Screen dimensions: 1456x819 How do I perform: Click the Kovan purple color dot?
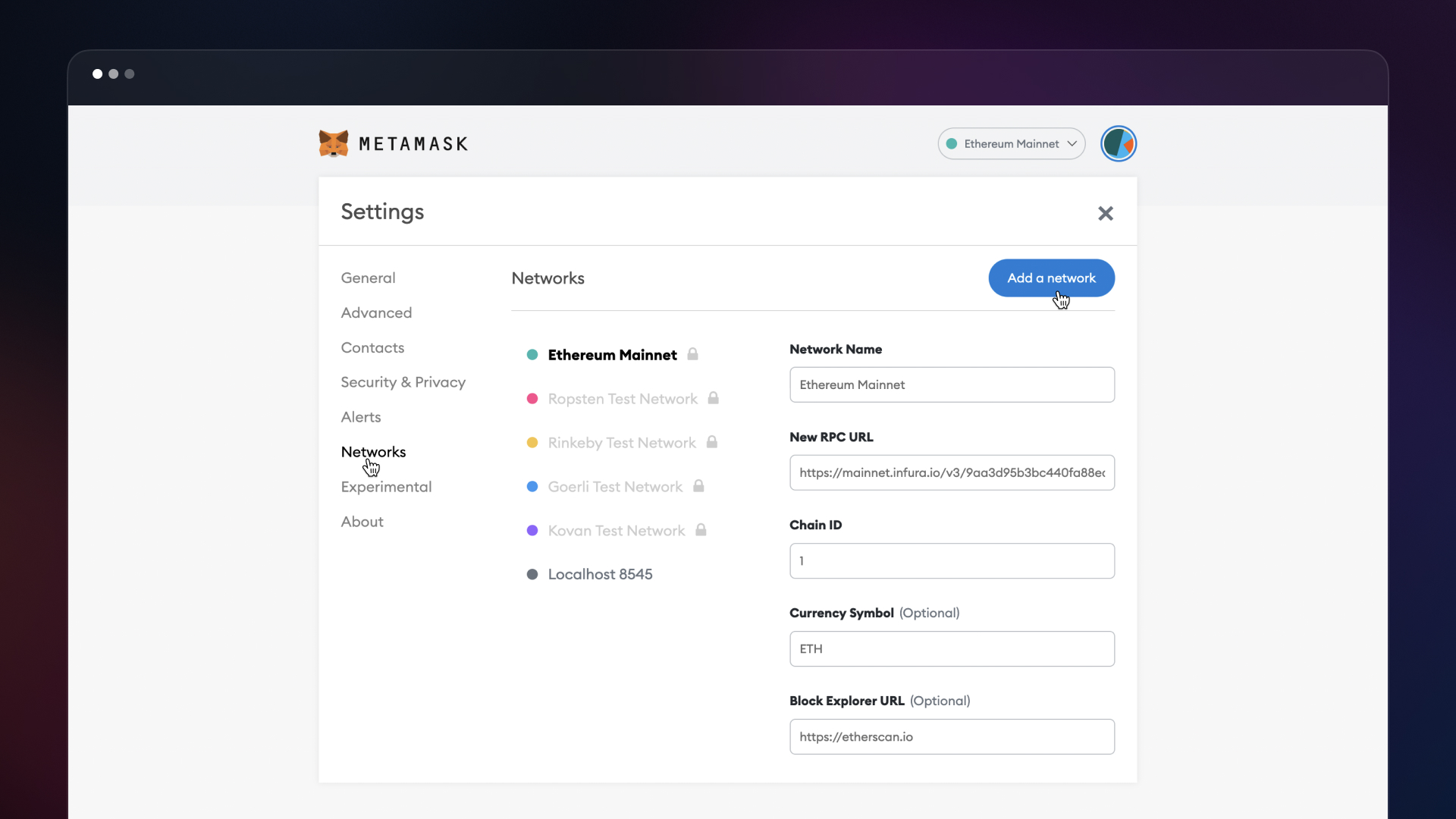pos(532,530)
